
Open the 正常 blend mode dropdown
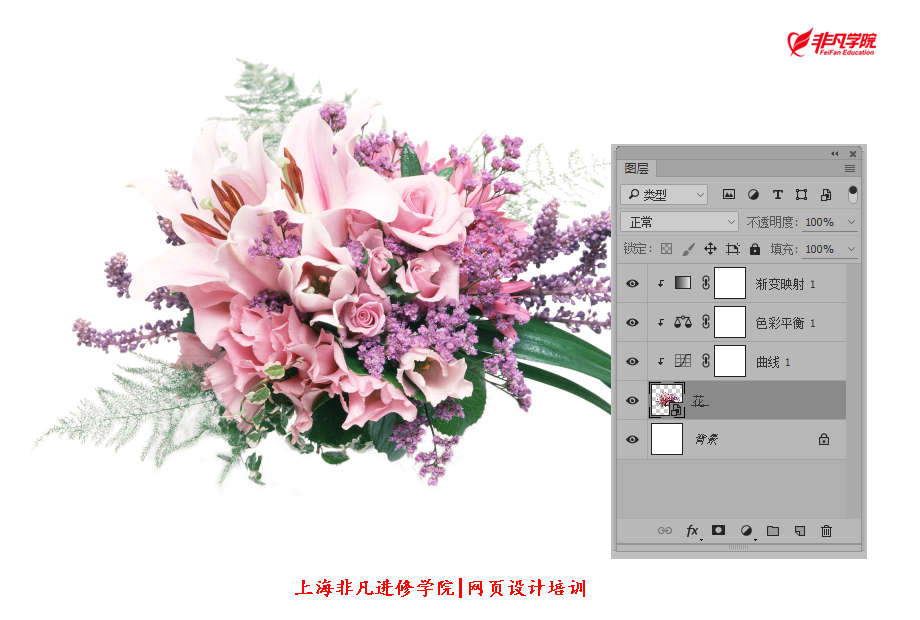coord(679,222)
